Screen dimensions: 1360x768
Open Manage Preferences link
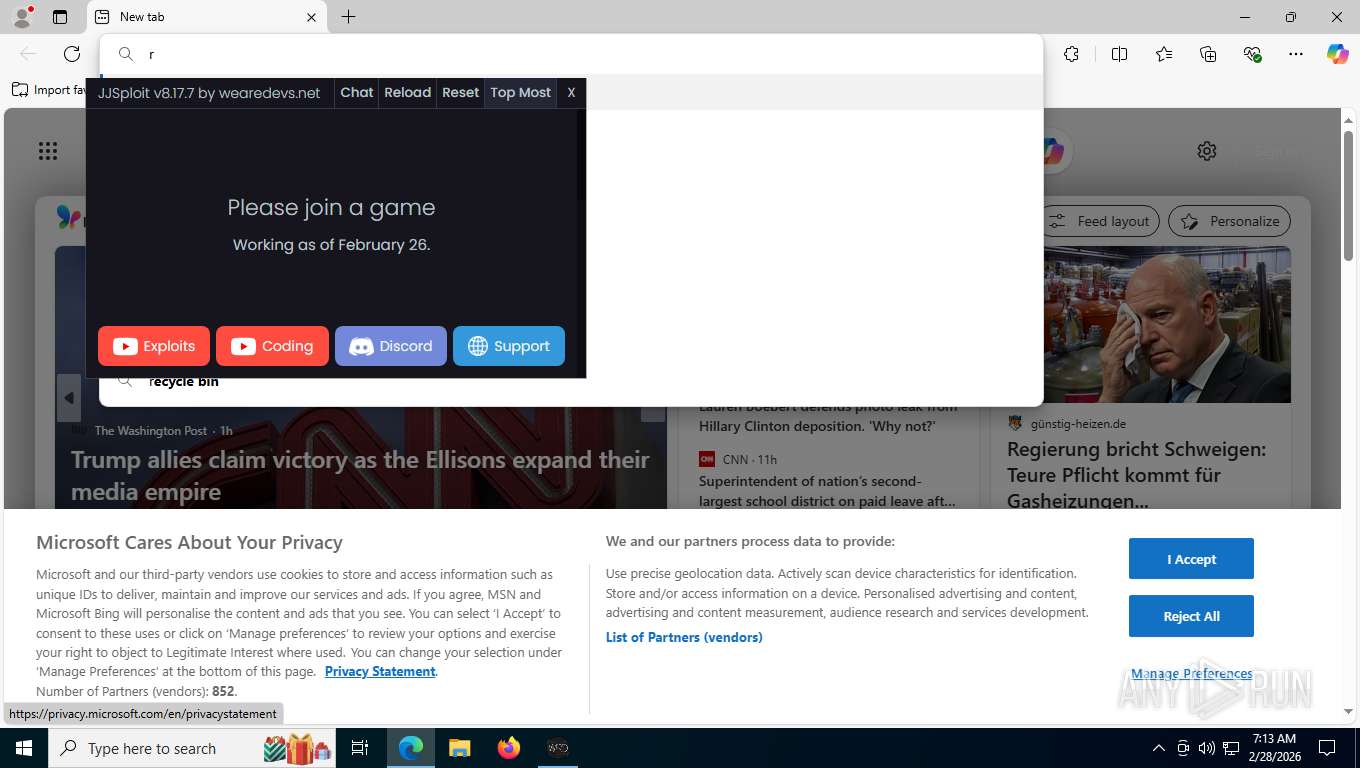coord(1191,674)
